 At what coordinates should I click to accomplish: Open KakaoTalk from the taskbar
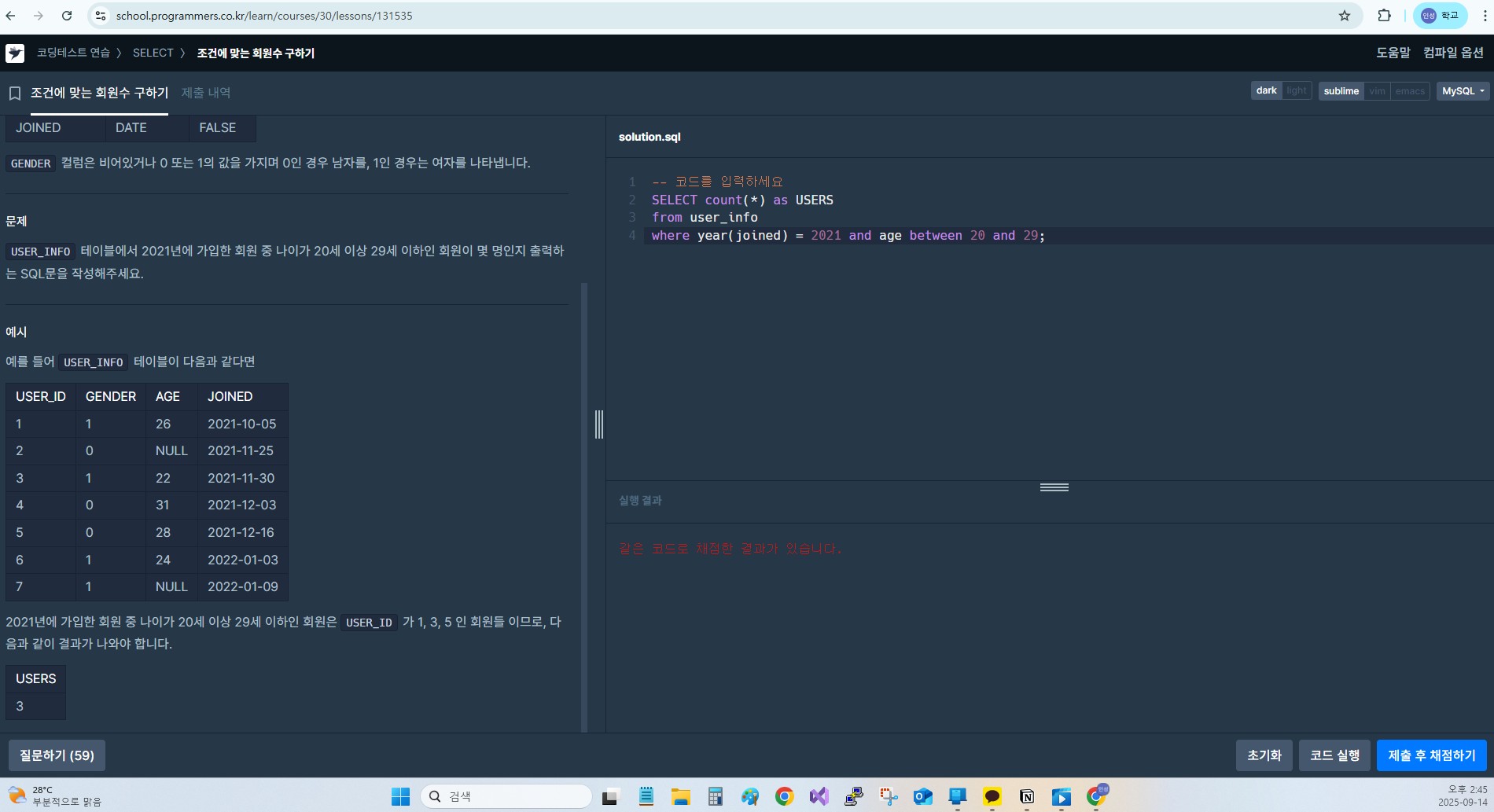[x=992, y=796]
